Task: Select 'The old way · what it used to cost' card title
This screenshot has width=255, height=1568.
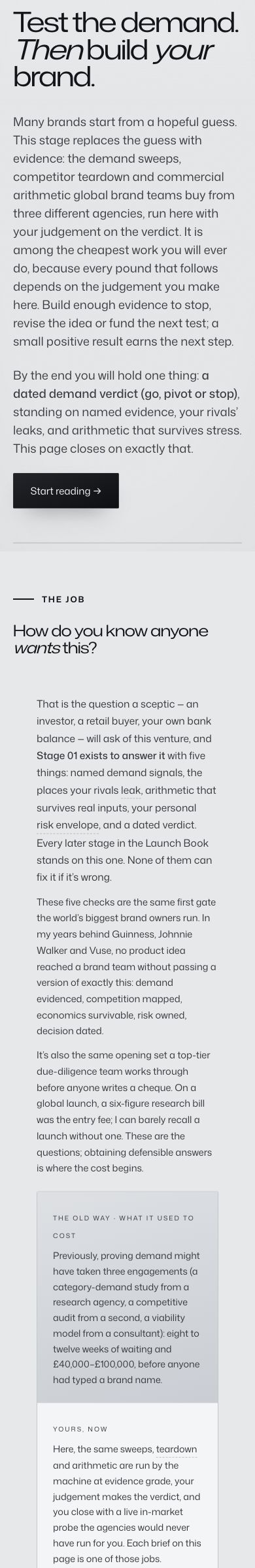Action: [x=124, y=1226]
